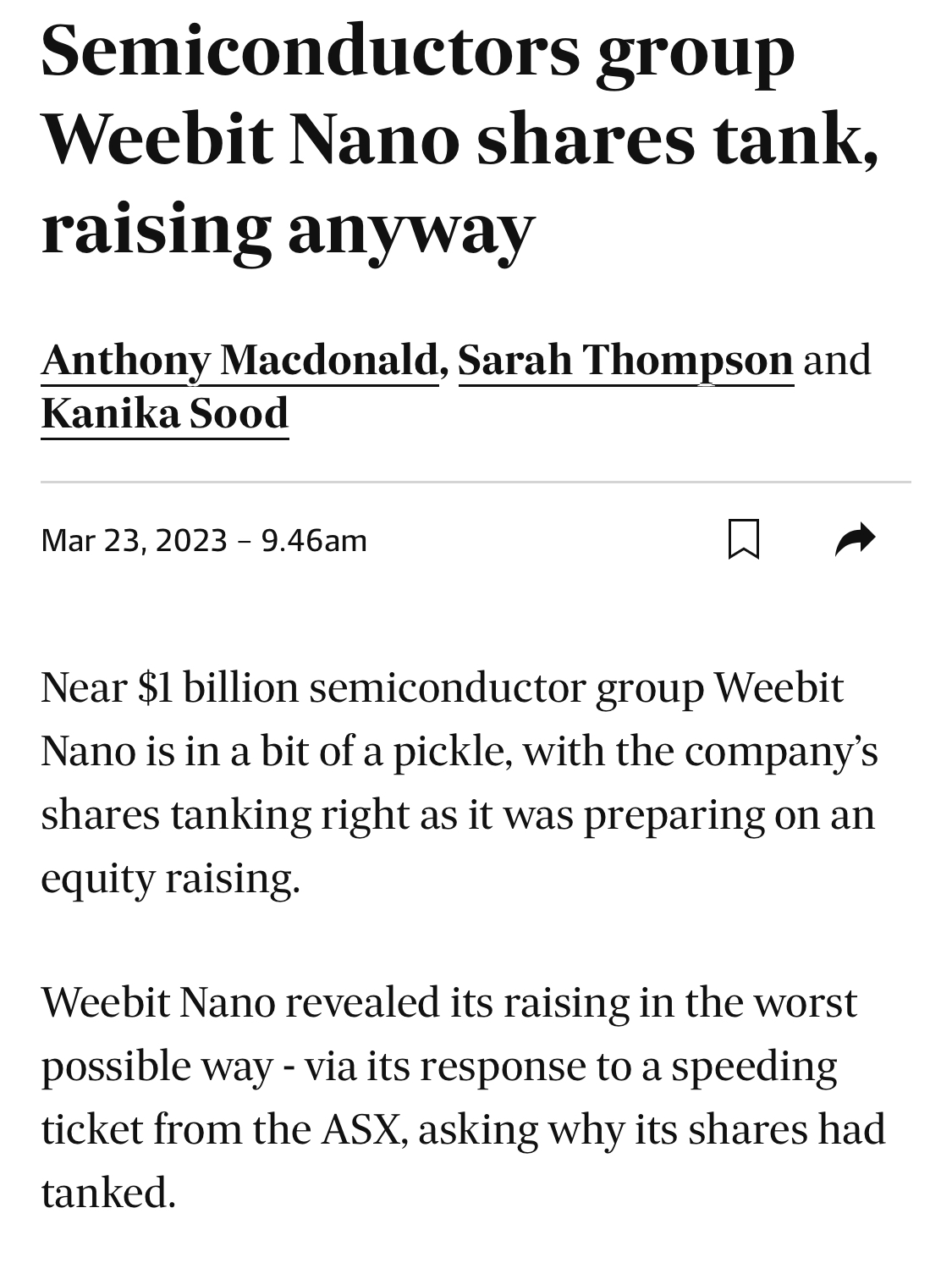The image size is (952, 1263).
Task: Click the final word 'tanked.'
Action: point(108,1193)
